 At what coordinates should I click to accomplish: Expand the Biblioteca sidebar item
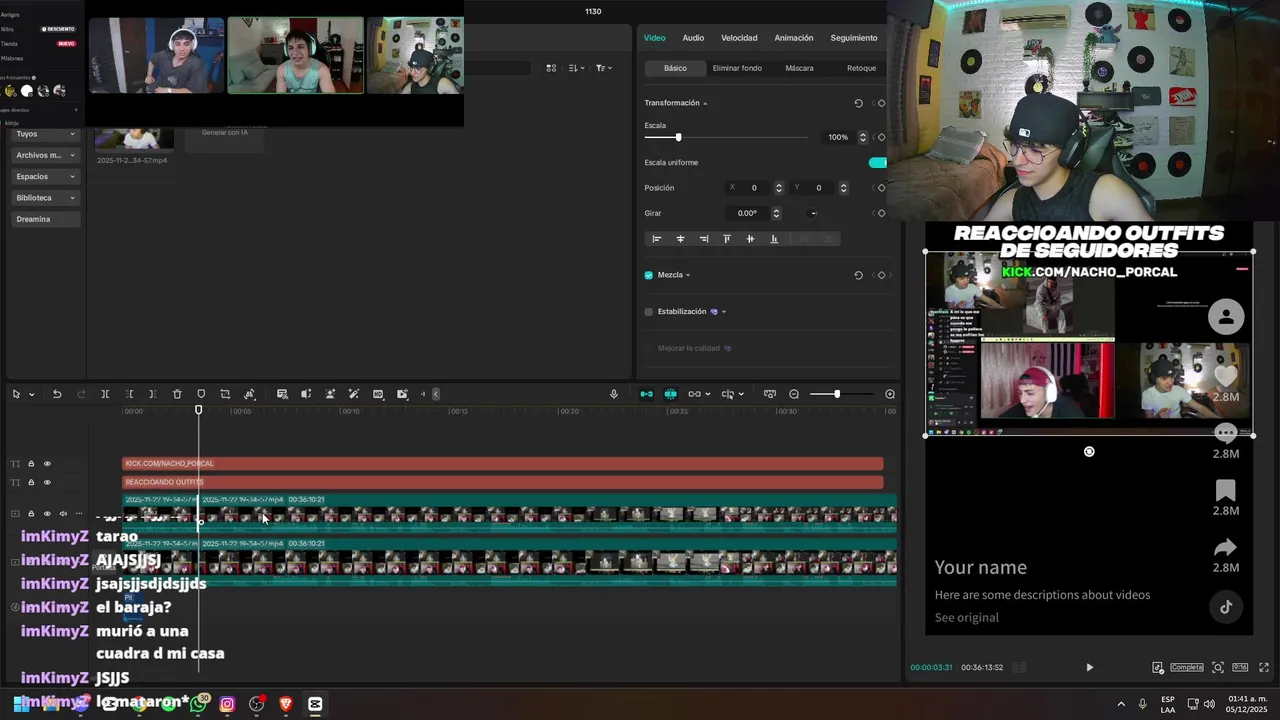[x=45, y=198]
